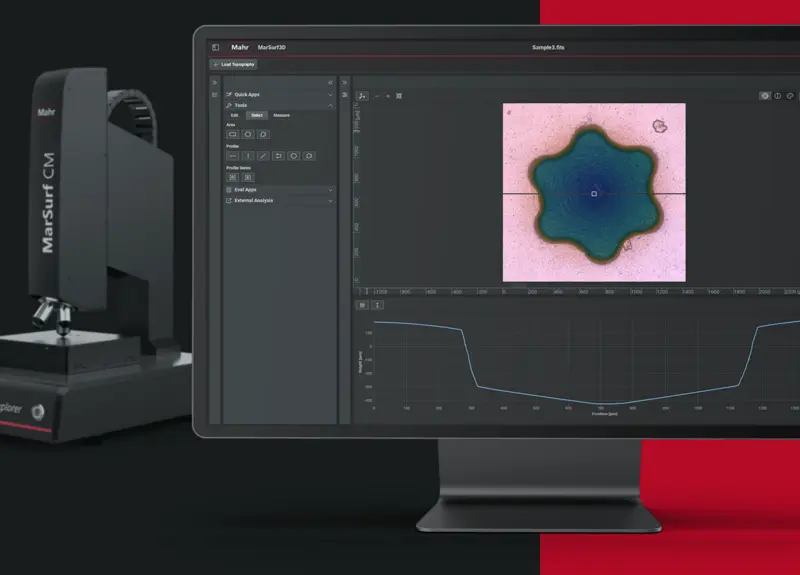Viewport: 800px width, 575px height.
Task: Expand the External Analysis section chevron
Action: [x=330, y=201]
